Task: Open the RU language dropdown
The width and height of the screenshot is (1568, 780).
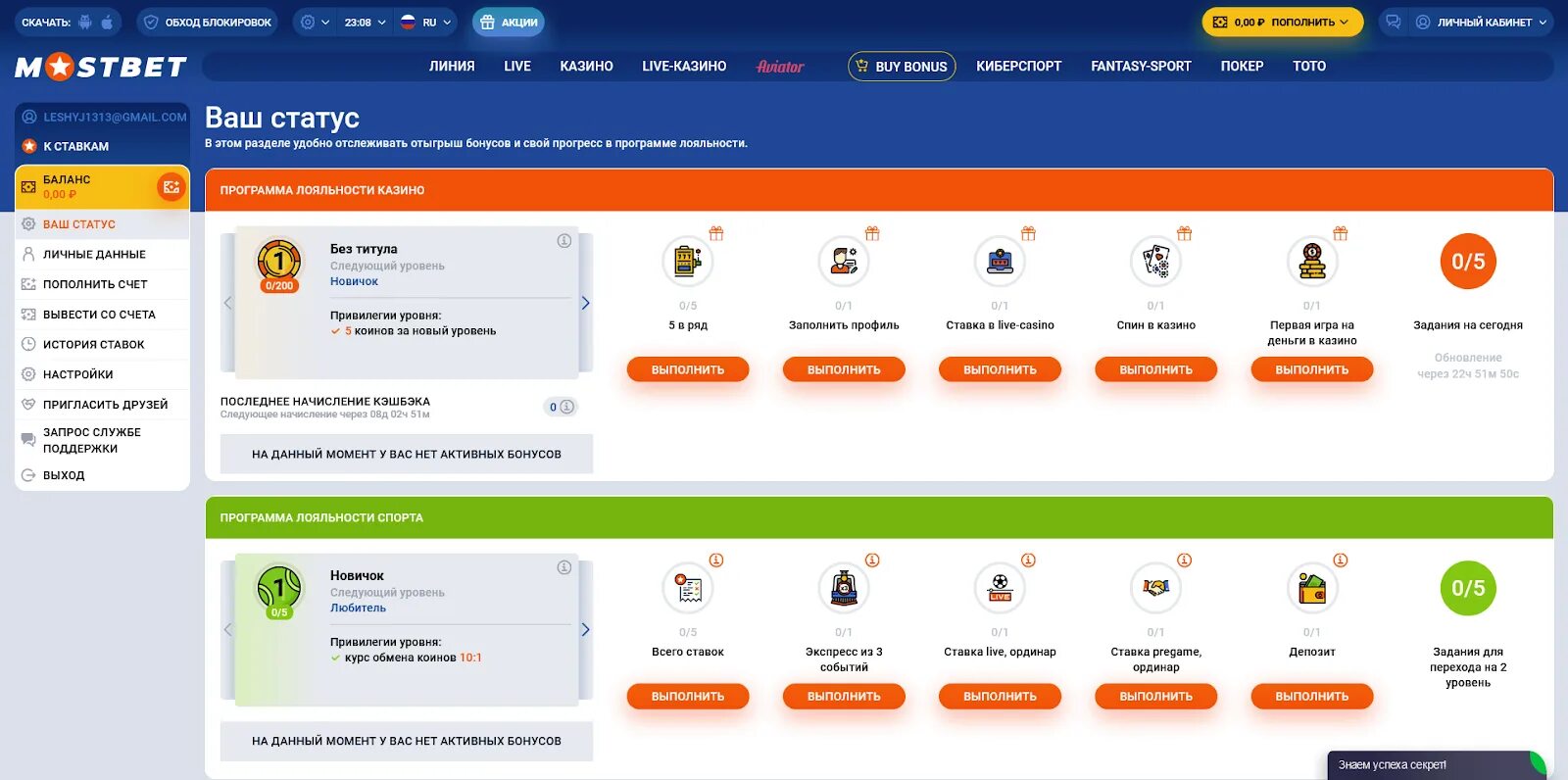Action: [x=426, y=22]
